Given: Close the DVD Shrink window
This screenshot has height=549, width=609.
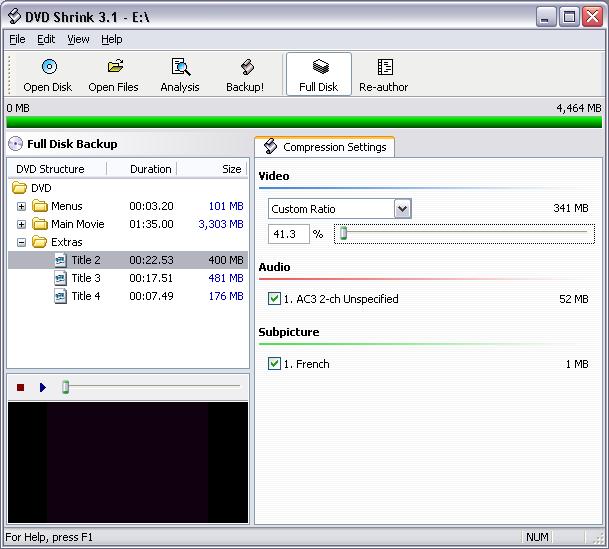Looking at the screenshot, I should pyautogui.click(x=593, y=17).
